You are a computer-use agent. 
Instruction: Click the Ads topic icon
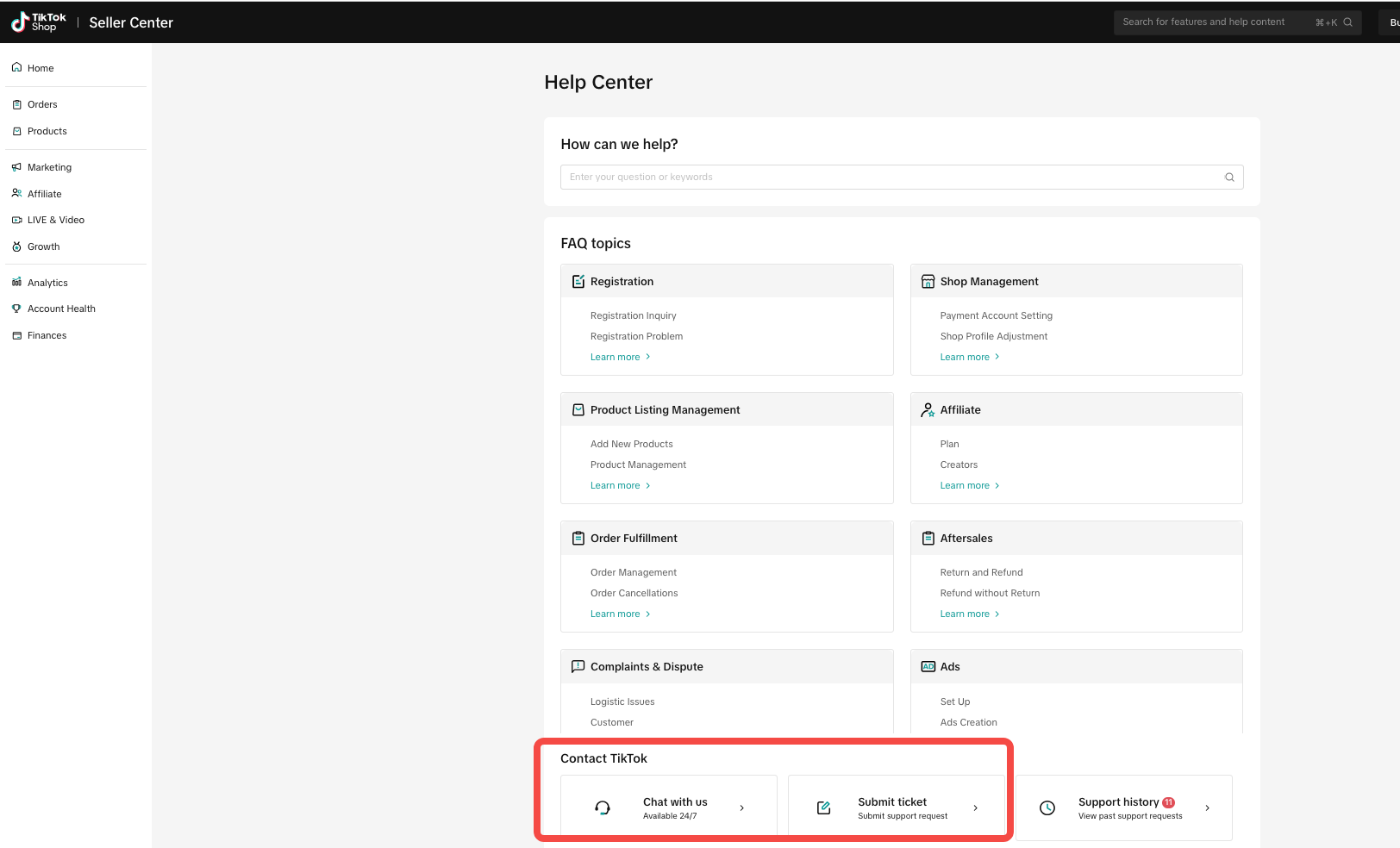pos(928,667)
